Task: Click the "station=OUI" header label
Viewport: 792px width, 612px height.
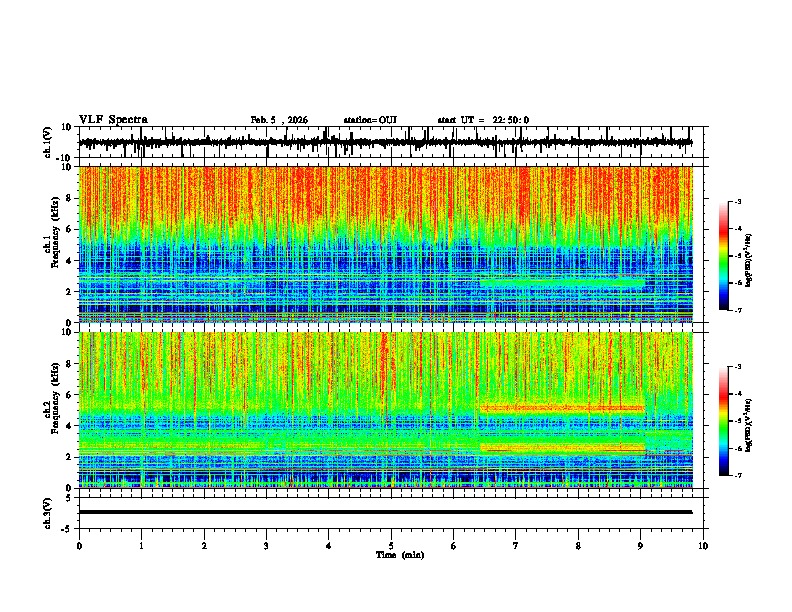Action: [370, 120]
